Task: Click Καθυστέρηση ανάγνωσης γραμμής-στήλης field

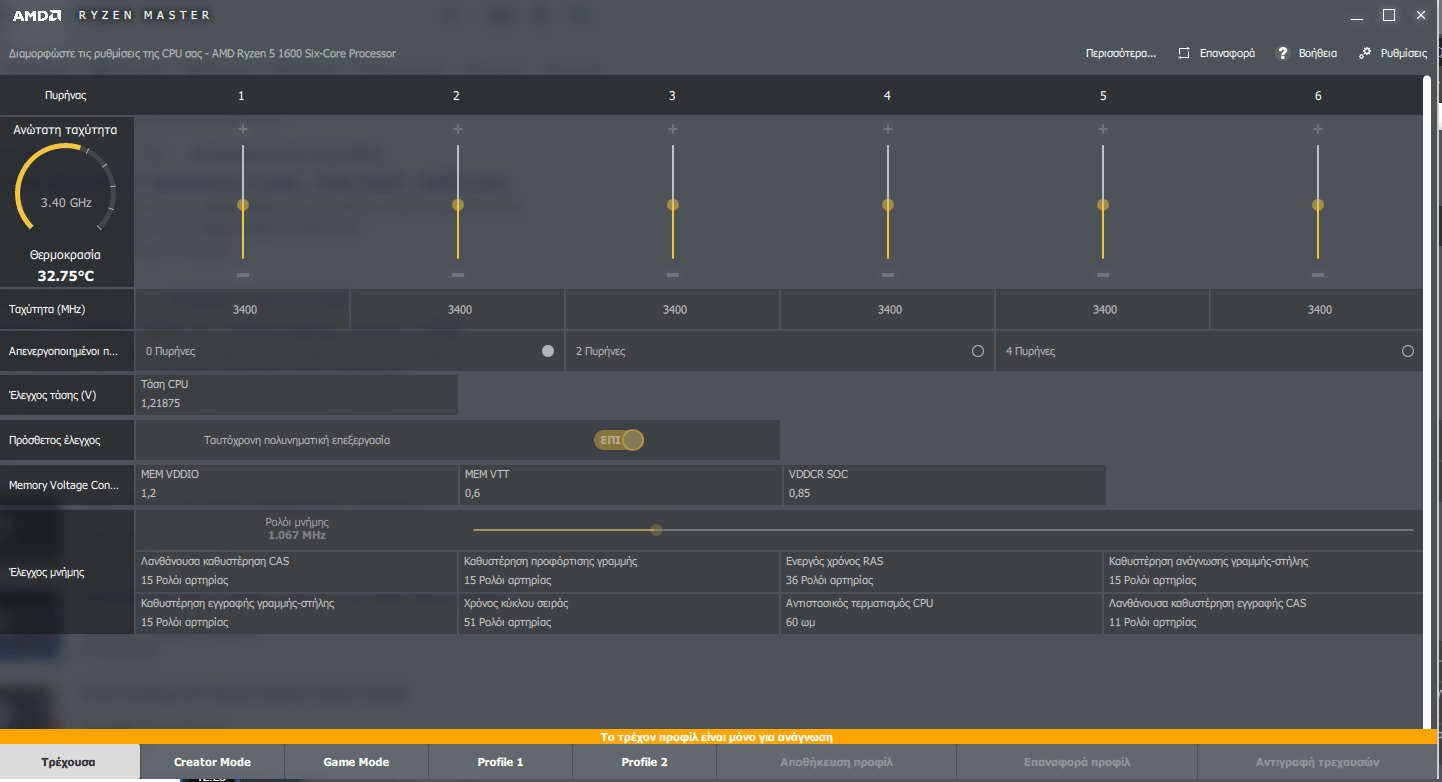Action: pyautogui.click(x=1264, y=571)
